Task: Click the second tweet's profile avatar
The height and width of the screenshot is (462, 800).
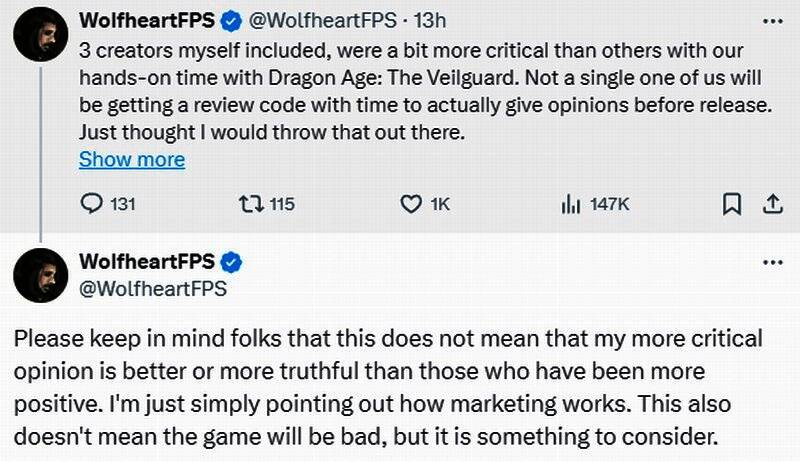Action: pyautogui.click(x=41, y=275)
